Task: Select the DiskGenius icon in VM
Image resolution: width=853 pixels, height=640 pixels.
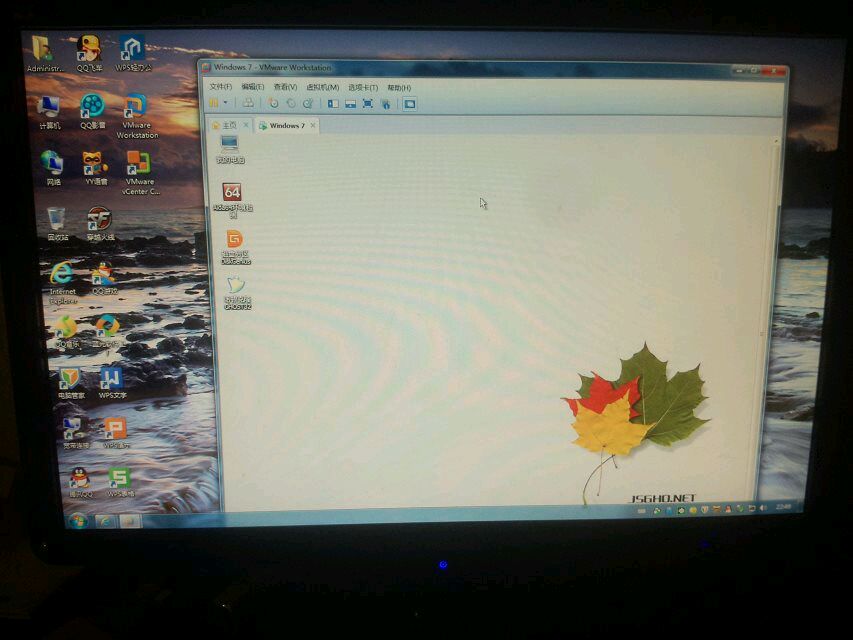Action: click(236, 247)
